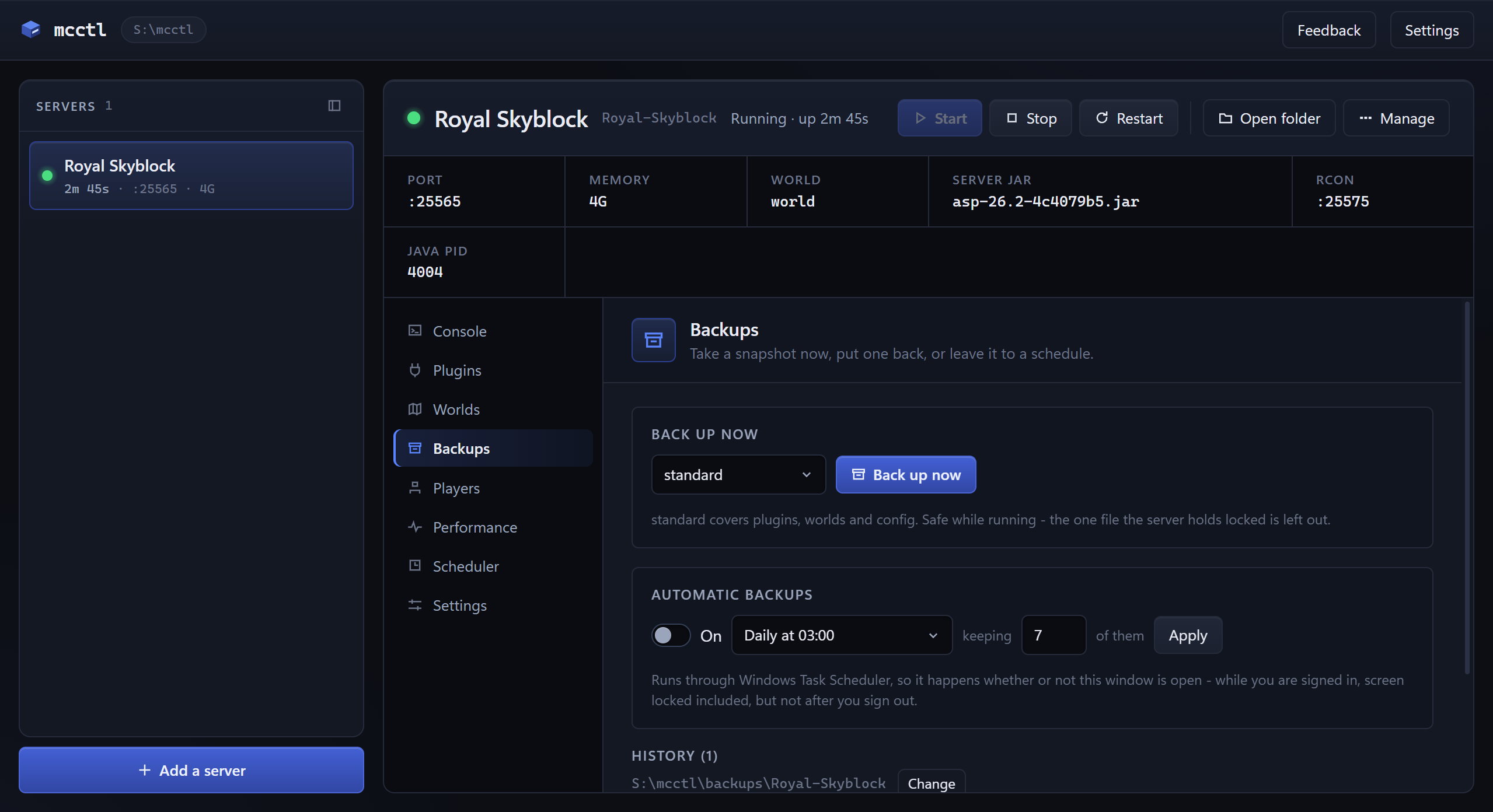Apply the automatic backup settings

(1188, 635)
